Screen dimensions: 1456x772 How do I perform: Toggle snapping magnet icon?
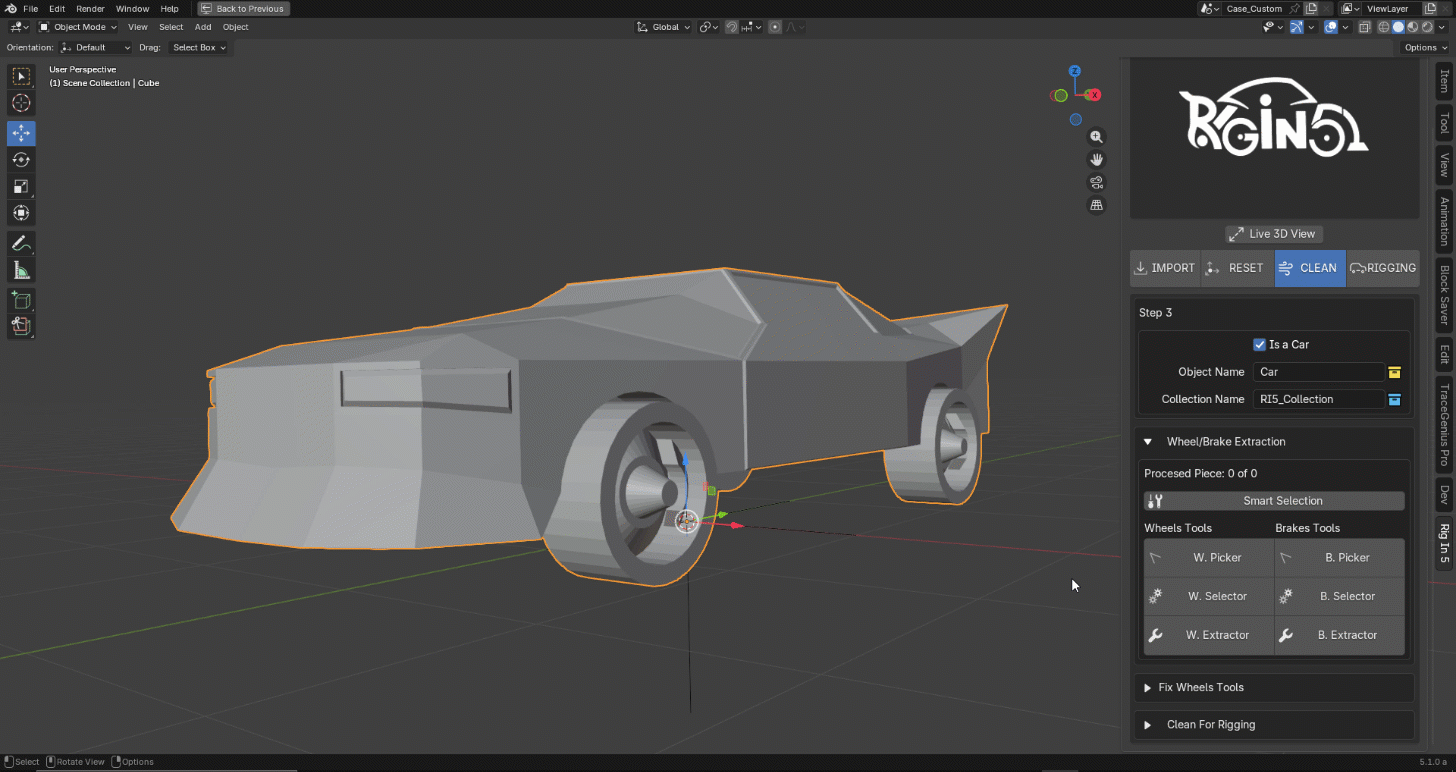(732, 27)
